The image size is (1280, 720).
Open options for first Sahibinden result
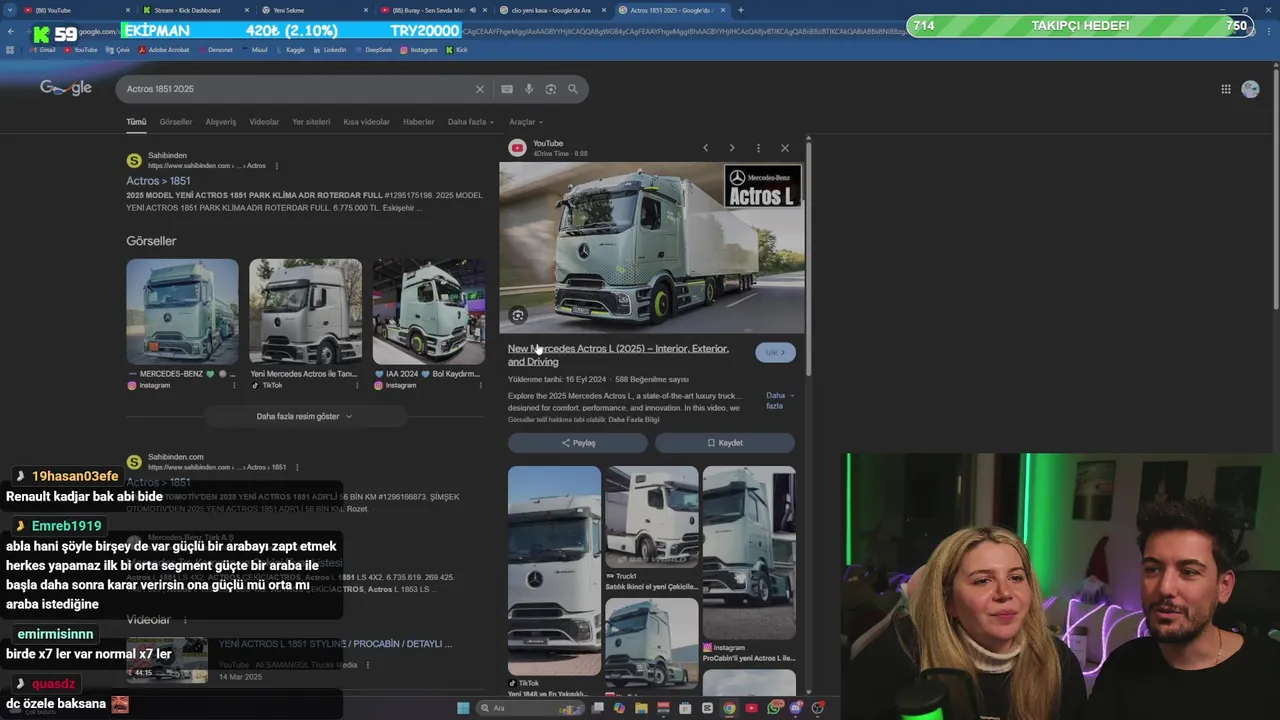[277, 166]
